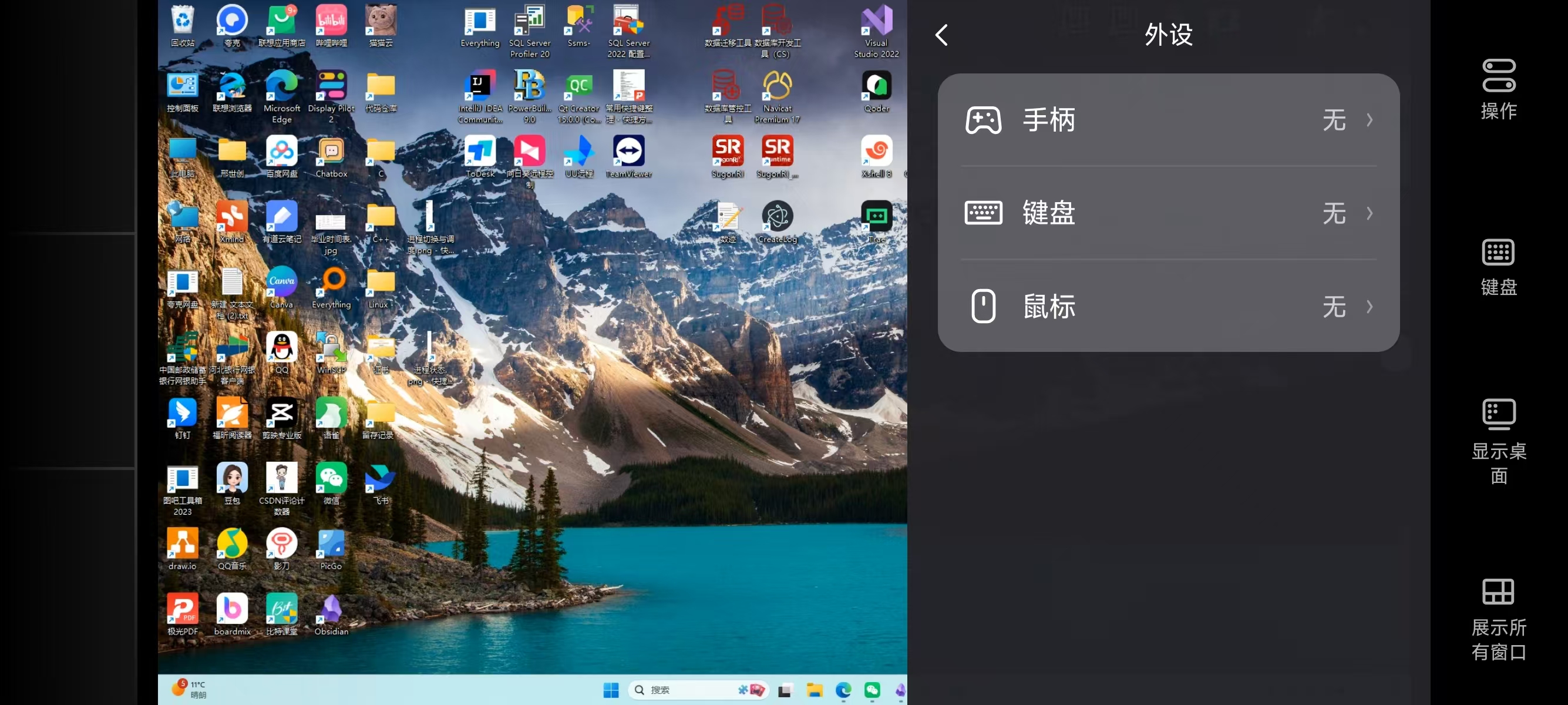Open the weather widget showing 11°C

pyautogui.click(x=190, y=689)
